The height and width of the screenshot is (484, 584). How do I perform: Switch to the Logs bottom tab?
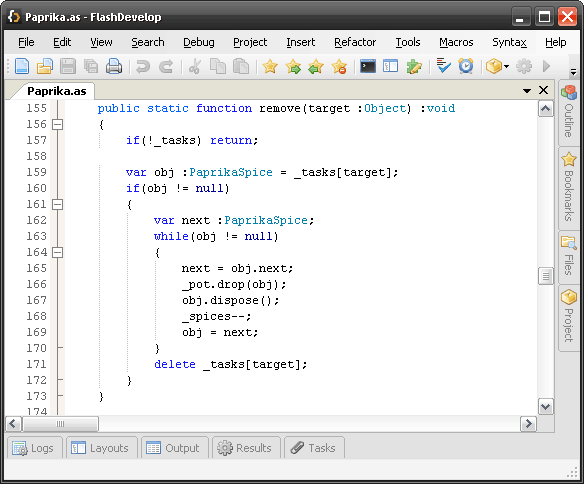point(35,448)
